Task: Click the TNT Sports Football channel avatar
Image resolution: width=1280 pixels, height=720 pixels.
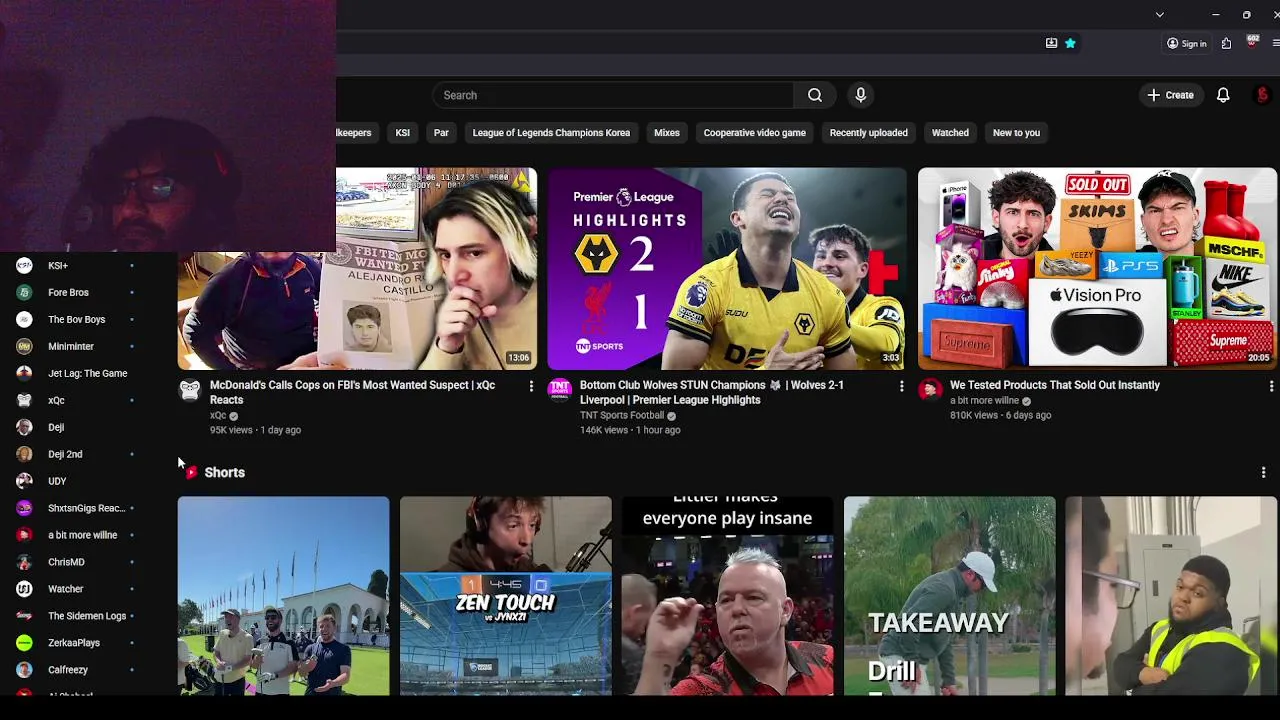Action: coord(560,390)
